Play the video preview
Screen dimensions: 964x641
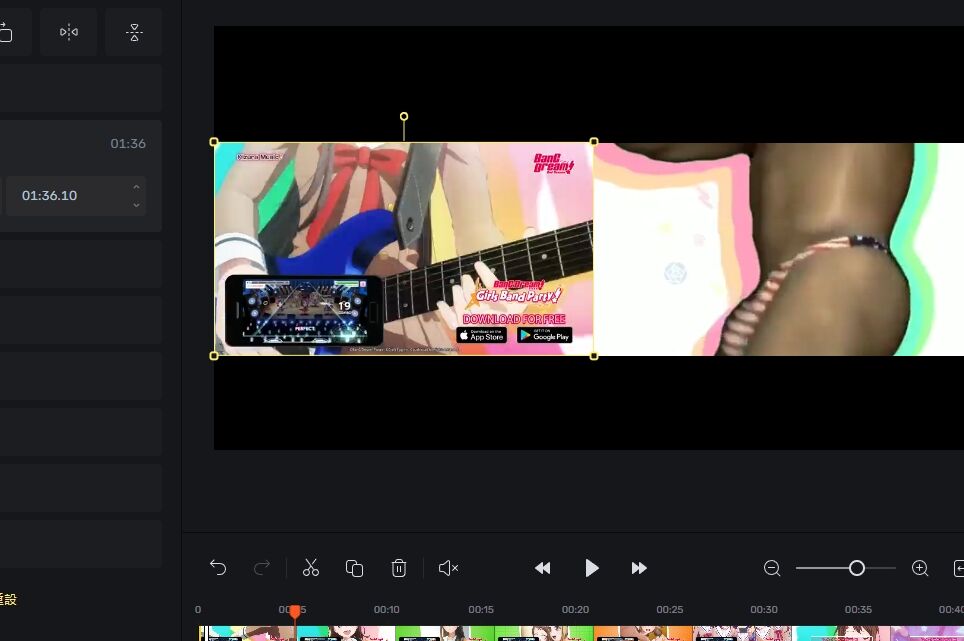coord(591,568)
